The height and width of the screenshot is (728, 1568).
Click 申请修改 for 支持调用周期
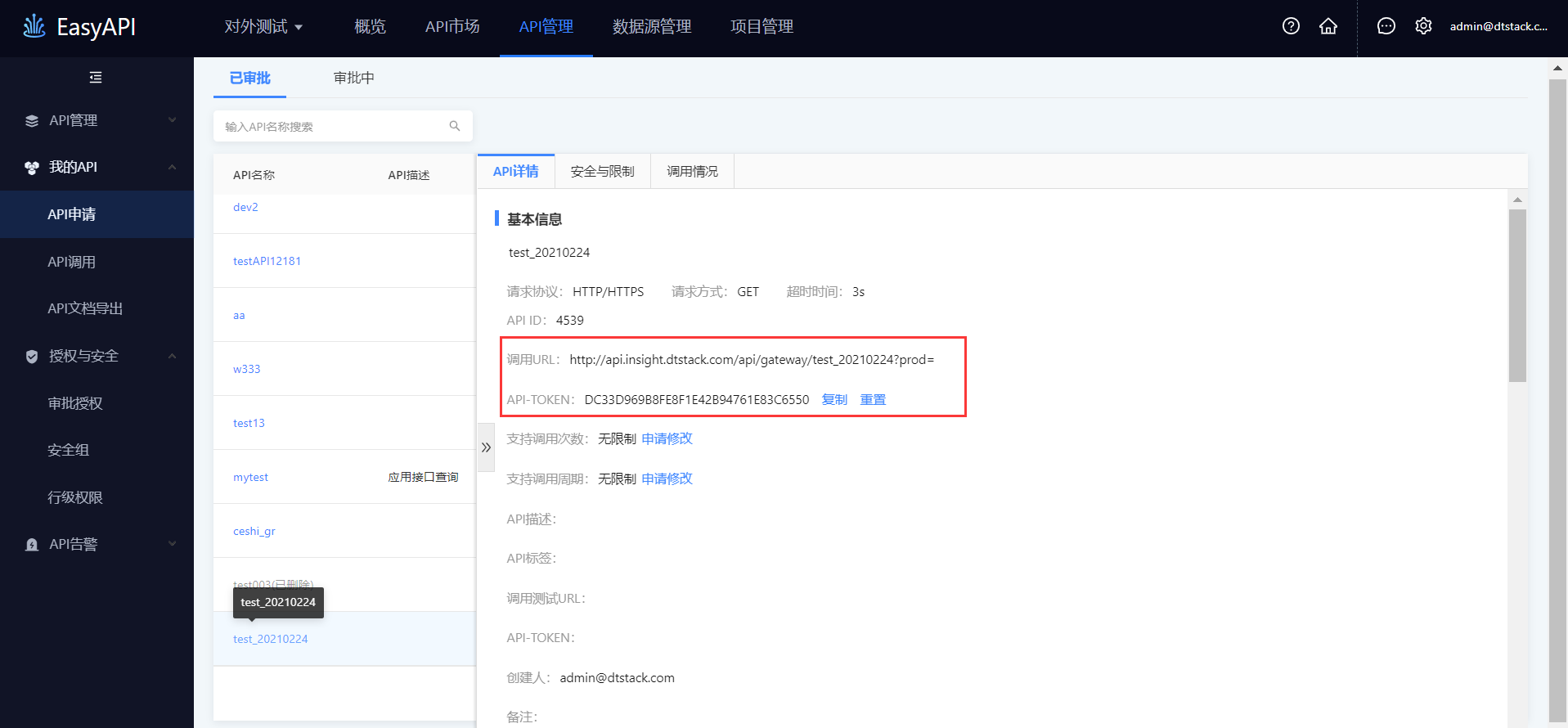click(x=667, y=479)
